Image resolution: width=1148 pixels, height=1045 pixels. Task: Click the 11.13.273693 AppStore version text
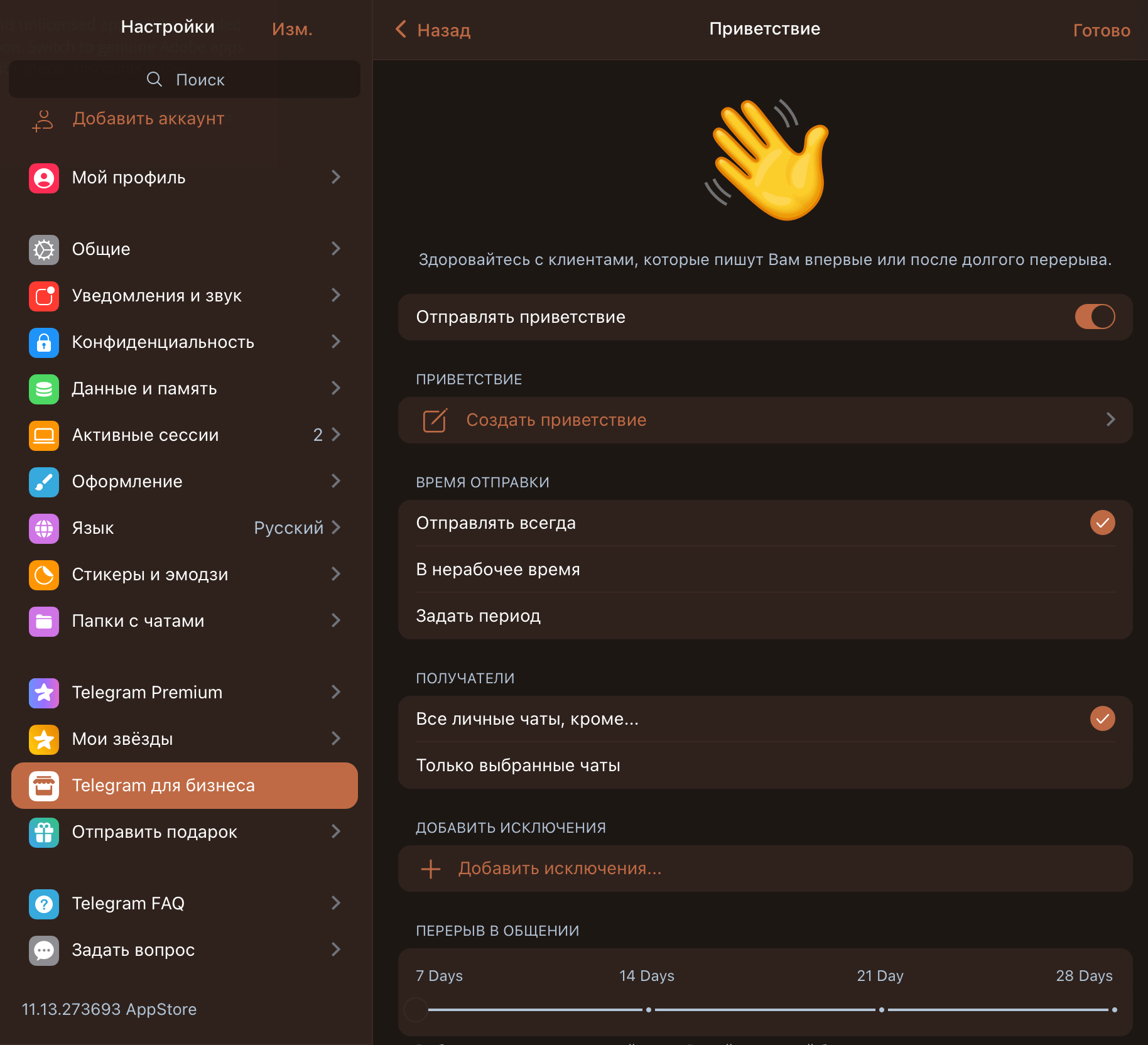pyautogui.click(x=109, y=1009)
